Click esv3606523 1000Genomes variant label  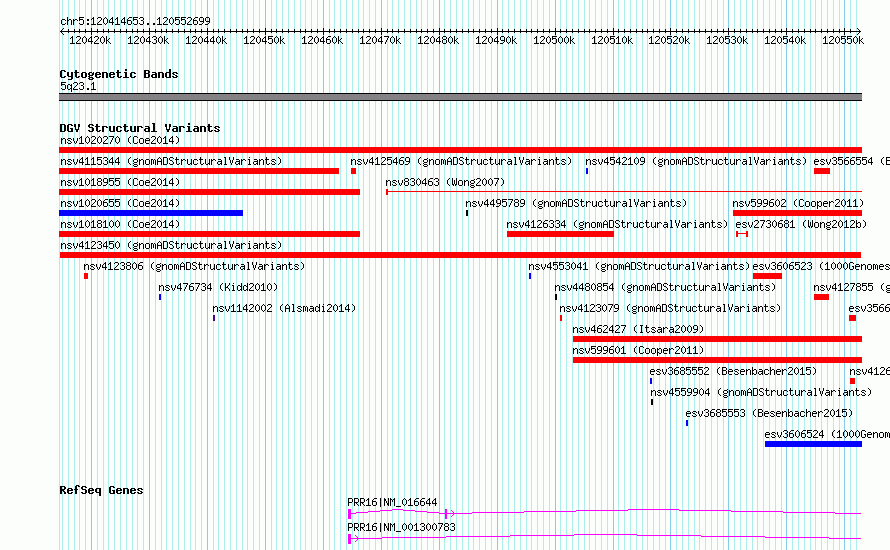(x=821, y=266)
